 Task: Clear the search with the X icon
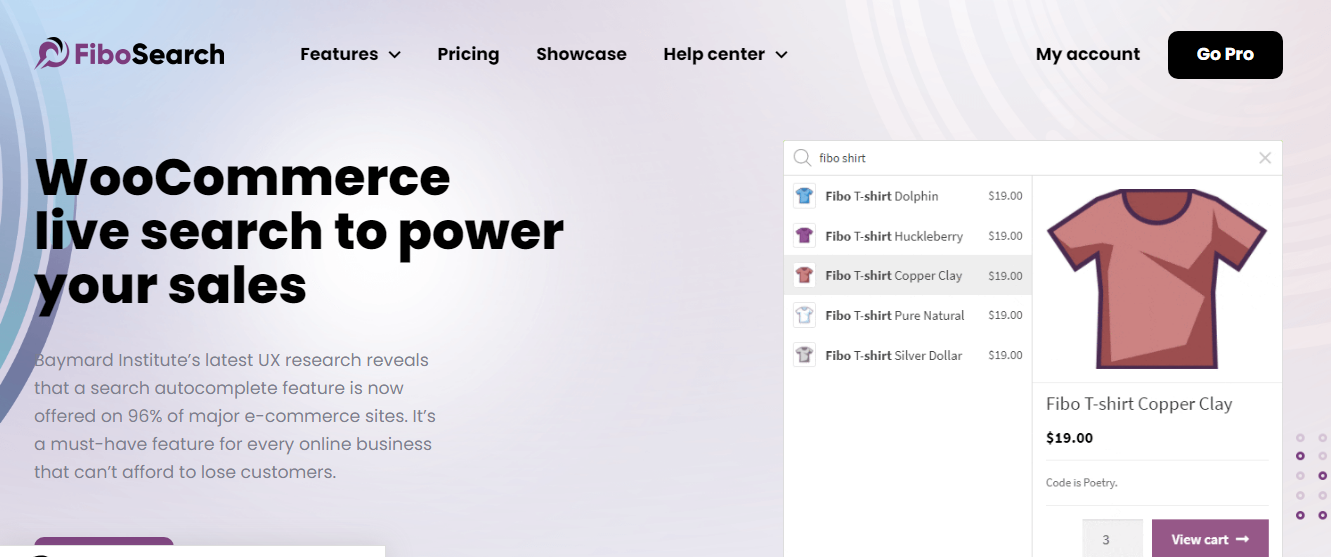[x=1265, y=158]
